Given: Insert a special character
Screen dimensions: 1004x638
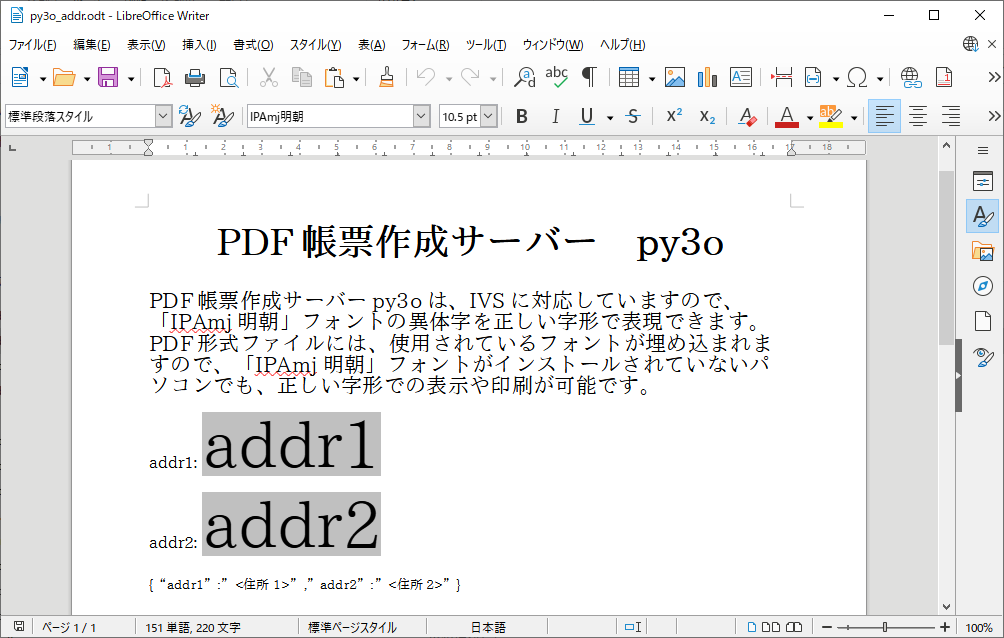Looking at the screenshot, I should tap(857, 78).
